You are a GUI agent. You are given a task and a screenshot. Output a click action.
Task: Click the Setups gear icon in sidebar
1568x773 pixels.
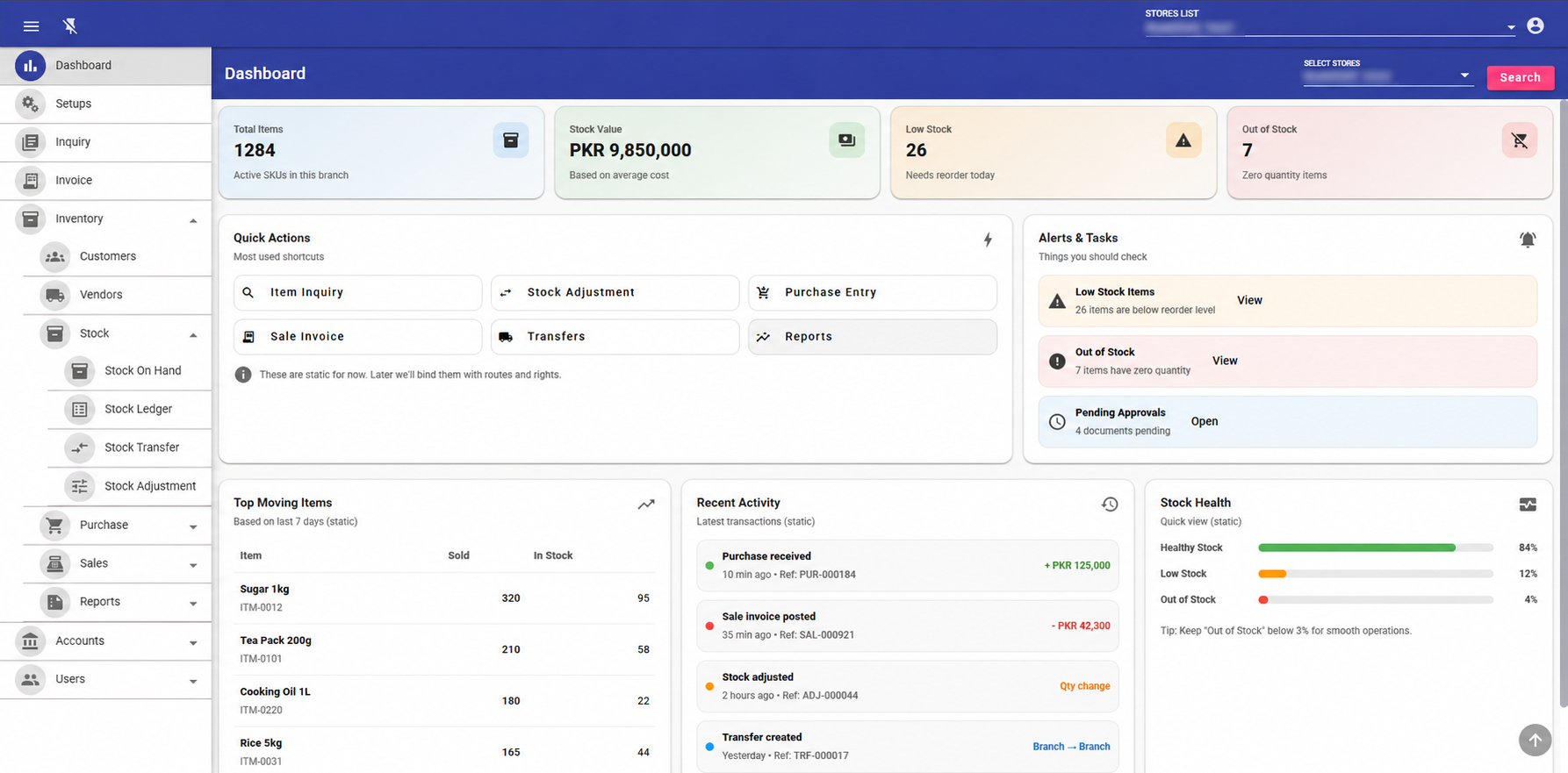pos(31,104)
